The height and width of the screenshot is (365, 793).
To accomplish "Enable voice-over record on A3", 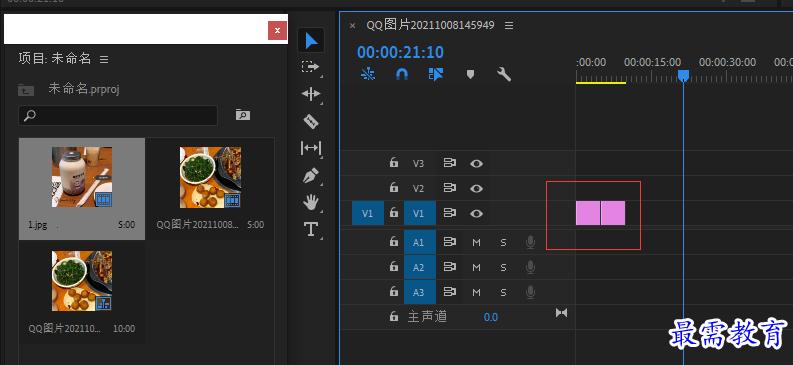I will 530,292.
